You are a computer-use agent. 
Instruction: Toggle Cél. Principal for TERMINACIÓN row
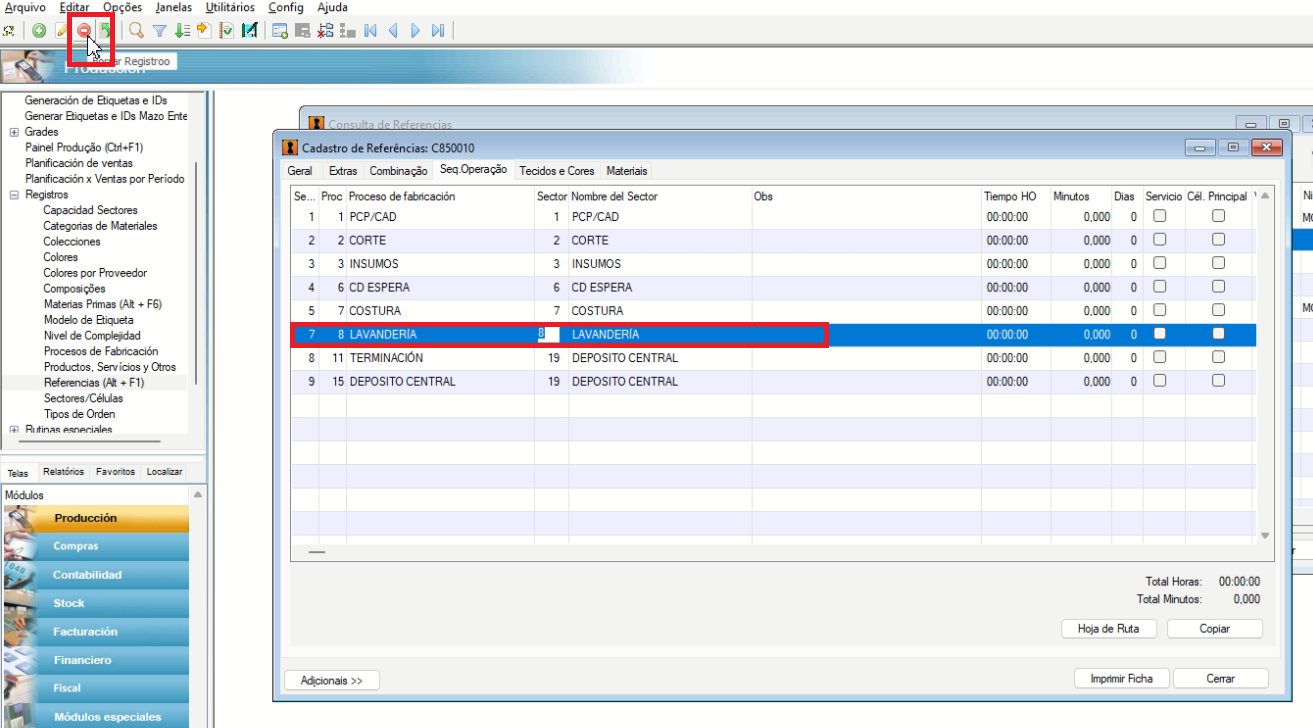point(1218,357)
